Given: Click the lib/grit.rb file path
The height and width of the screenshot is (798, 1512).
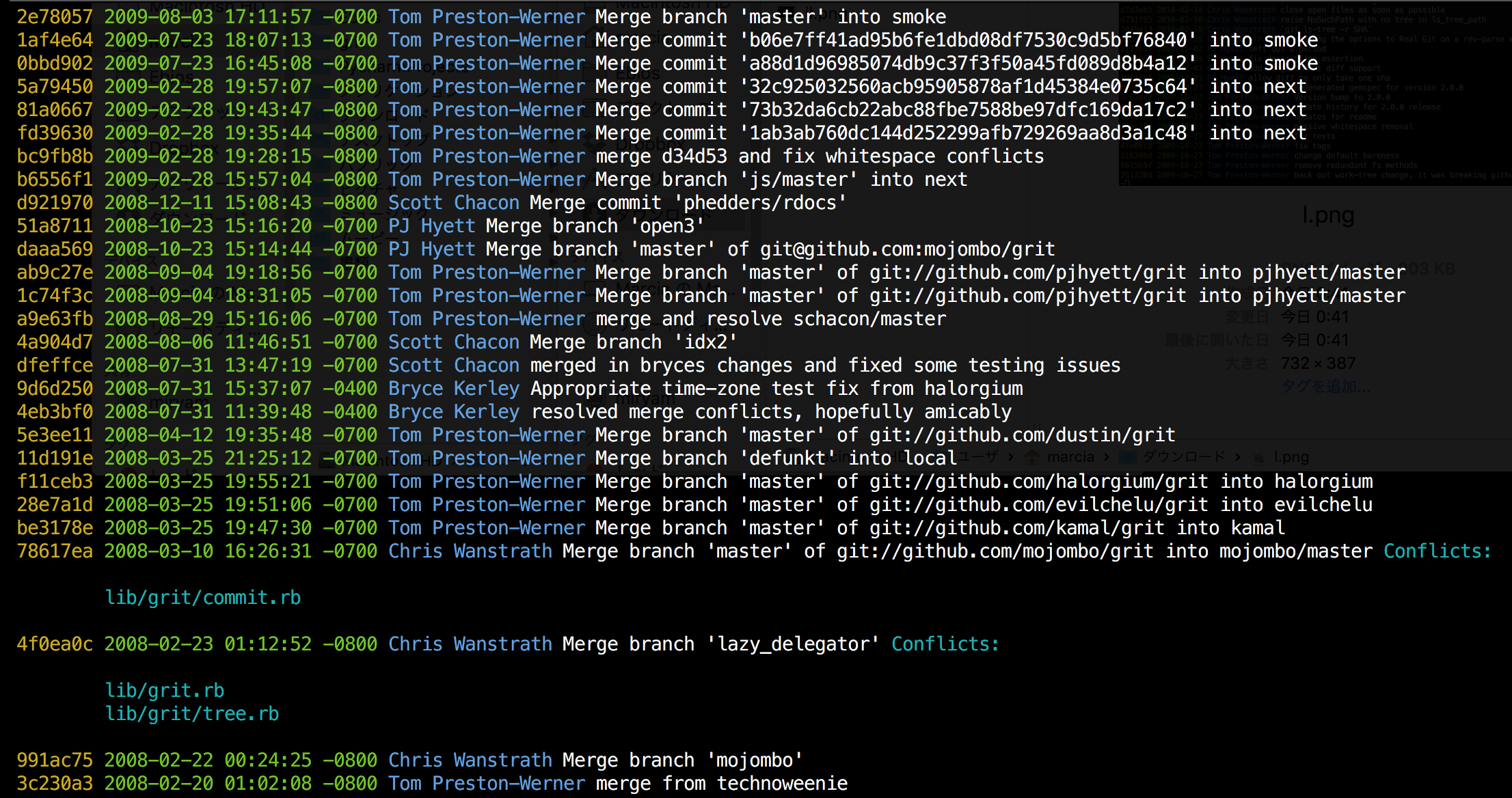Looking at the screenshot, I should coord(165,691).
